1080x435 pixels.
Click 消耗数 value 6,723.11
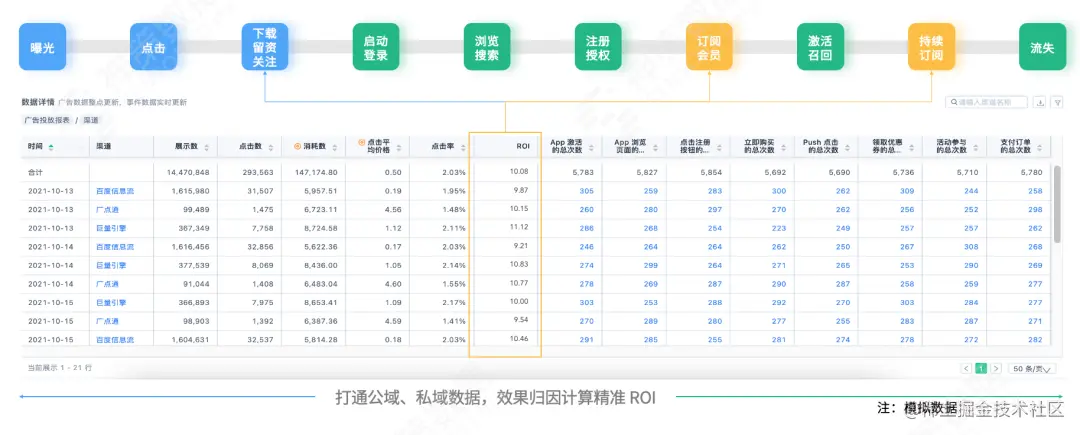322,209
